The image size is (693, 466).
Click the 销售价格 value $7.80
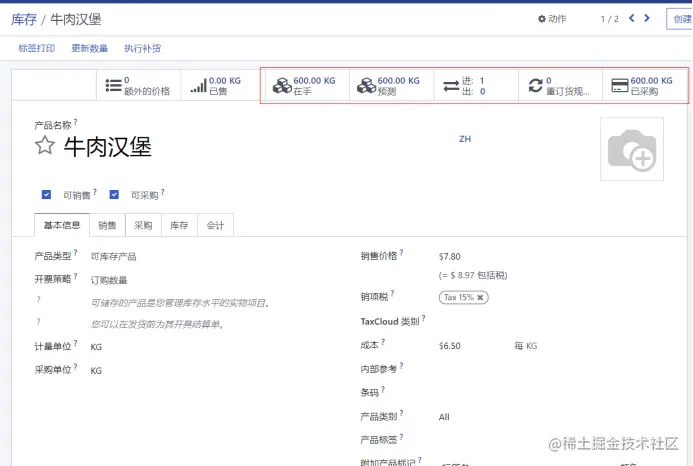[x=449, y=256]
